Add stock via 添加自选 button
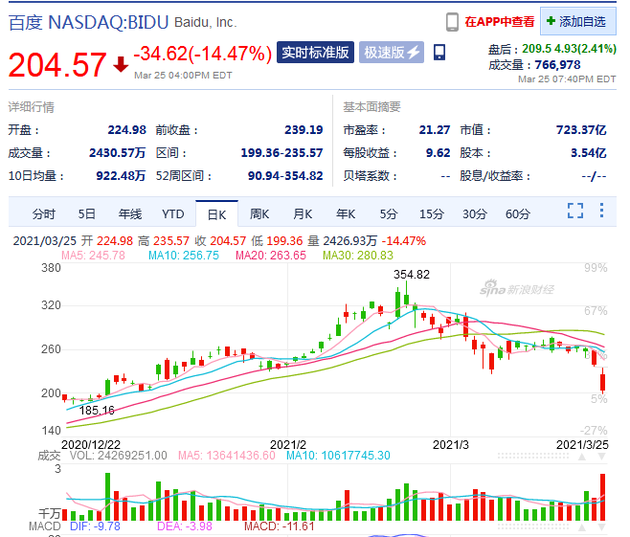The image size is (630, 537). coord(578,22)
